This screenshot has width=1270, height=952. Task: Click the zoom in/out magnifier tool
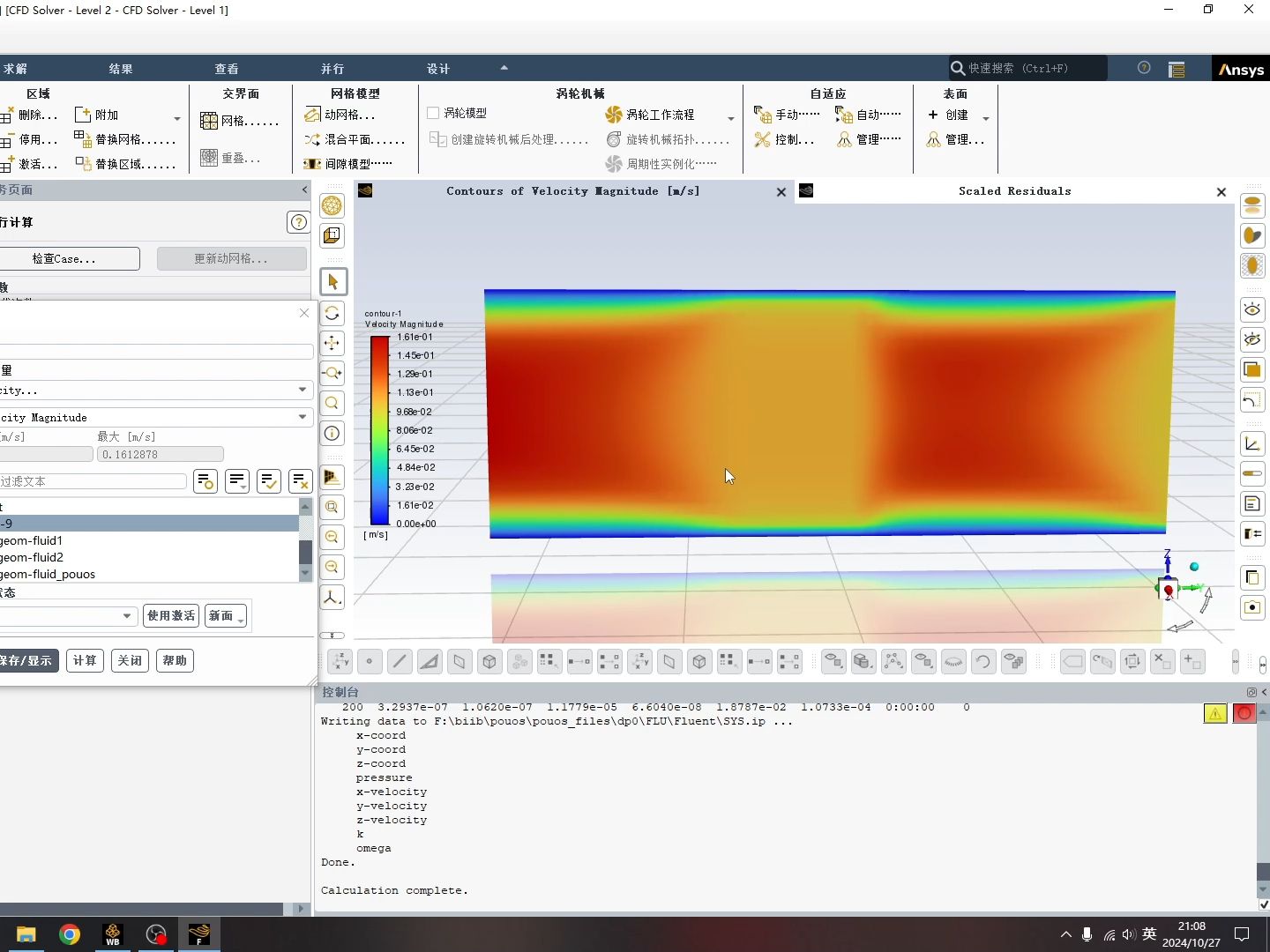[332, 373]
